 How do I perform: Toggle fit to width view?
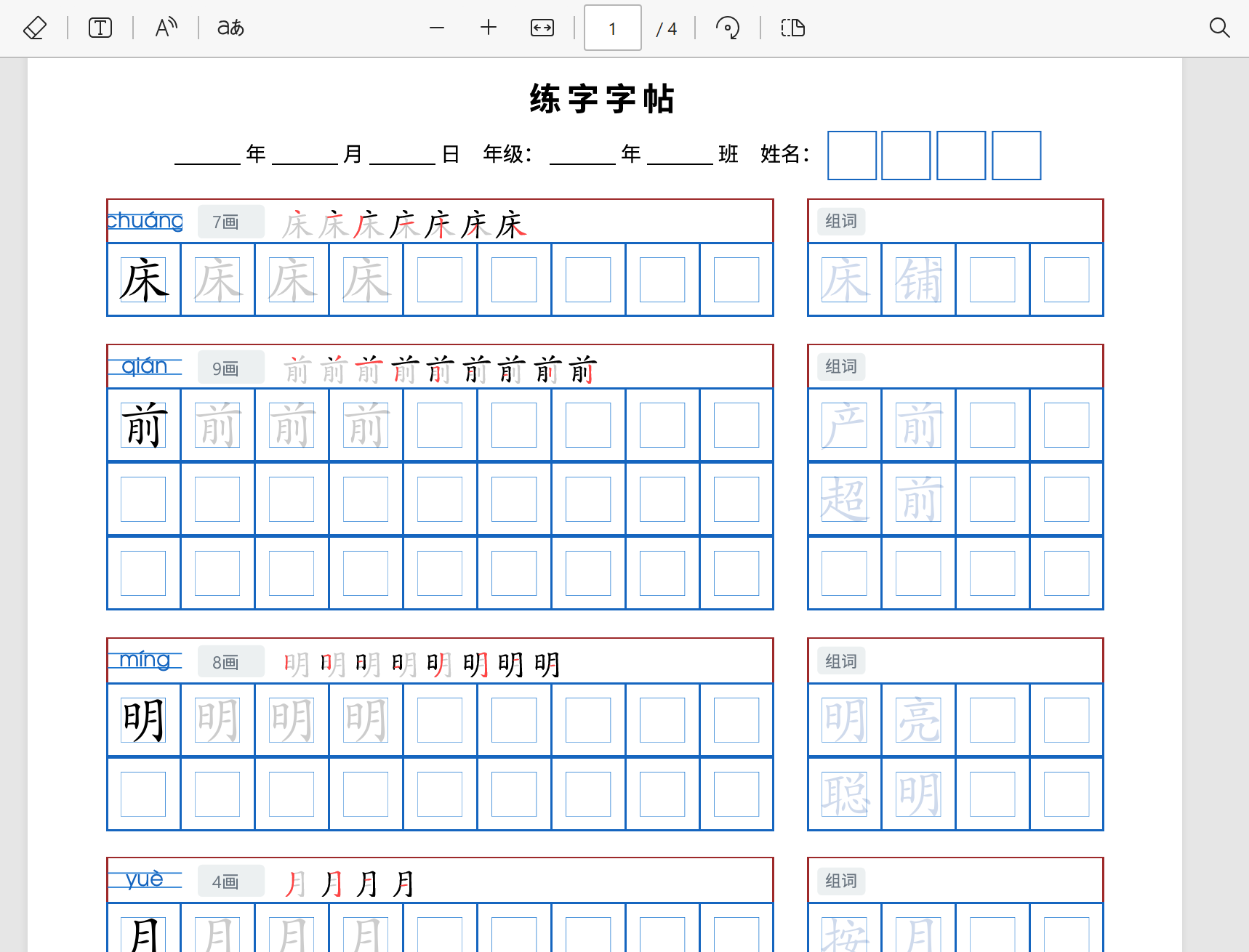(x=542, y=28)
